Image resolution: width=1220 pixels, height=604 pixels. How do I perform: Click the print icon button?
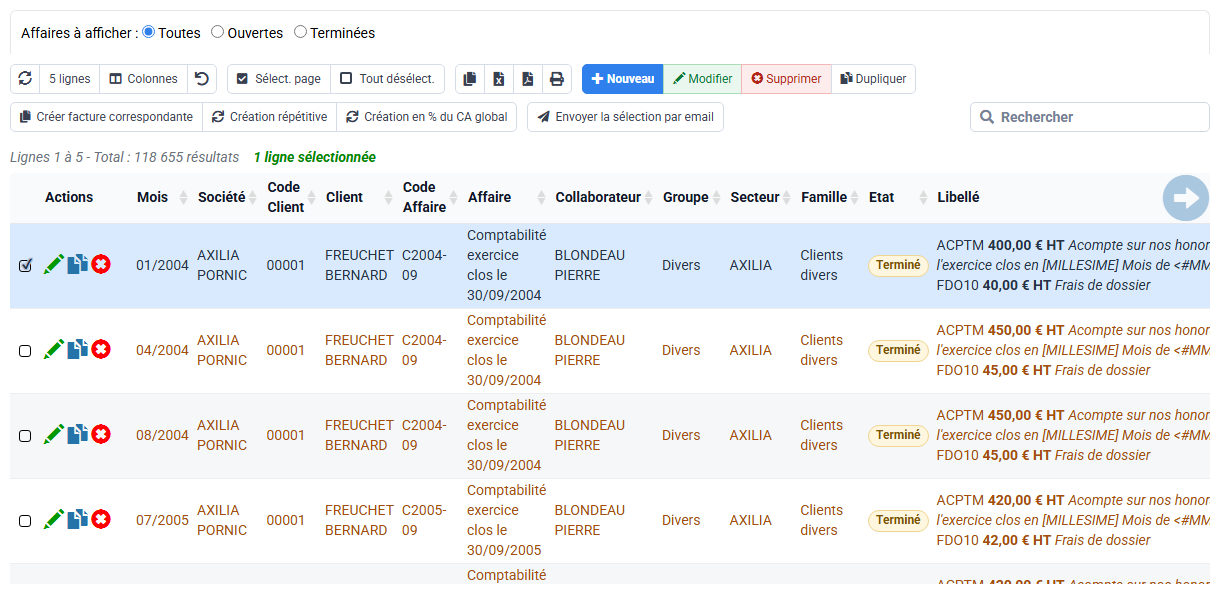[557, 79]
